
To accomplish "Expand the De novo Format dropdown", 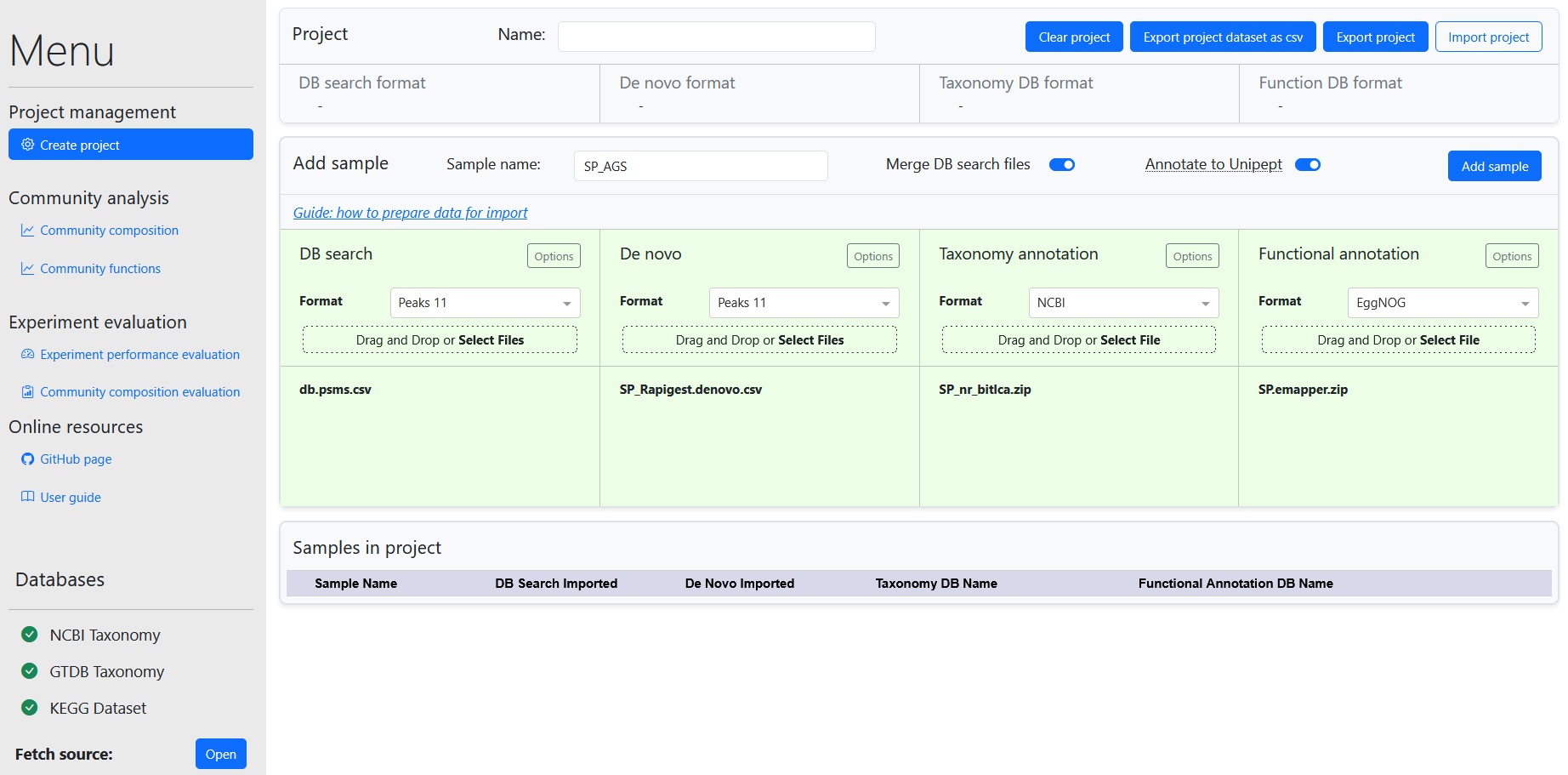I will tap(804, 303).
